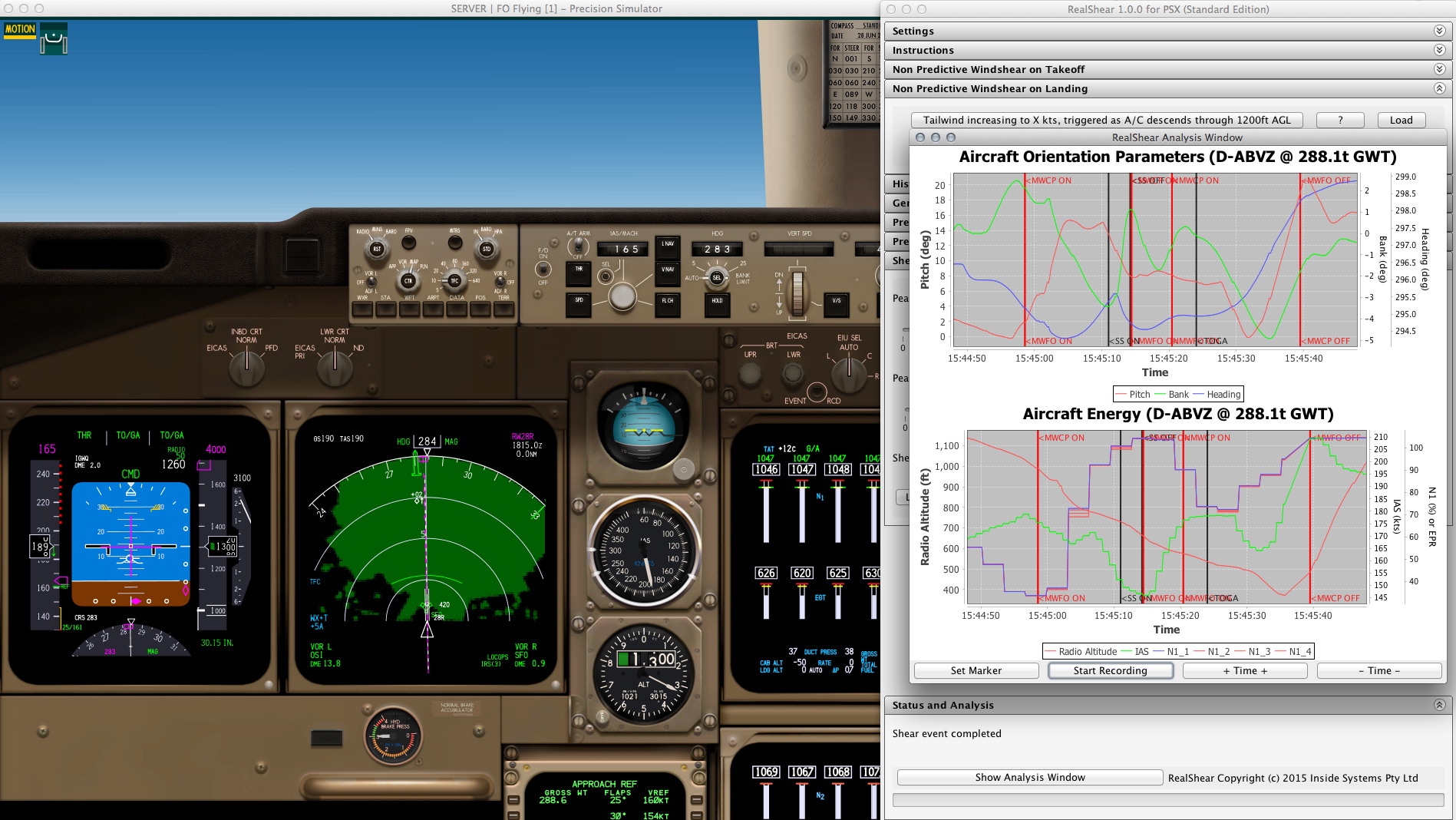The image size is (1456, 820).
Task: Click the POS map button
Action: coord(480,309)
